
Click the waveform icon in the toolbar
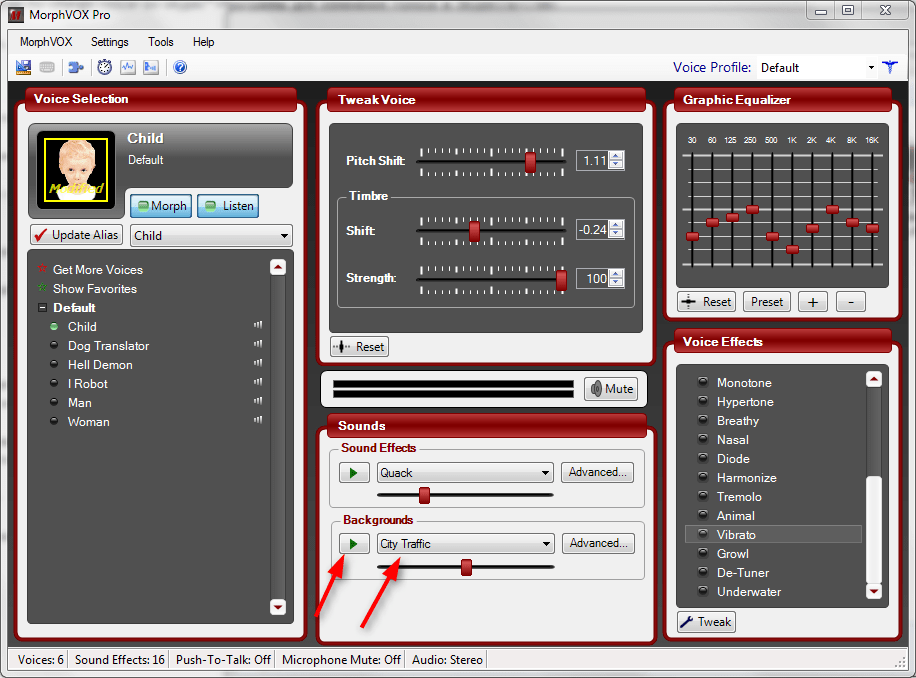tap(128, 68)
